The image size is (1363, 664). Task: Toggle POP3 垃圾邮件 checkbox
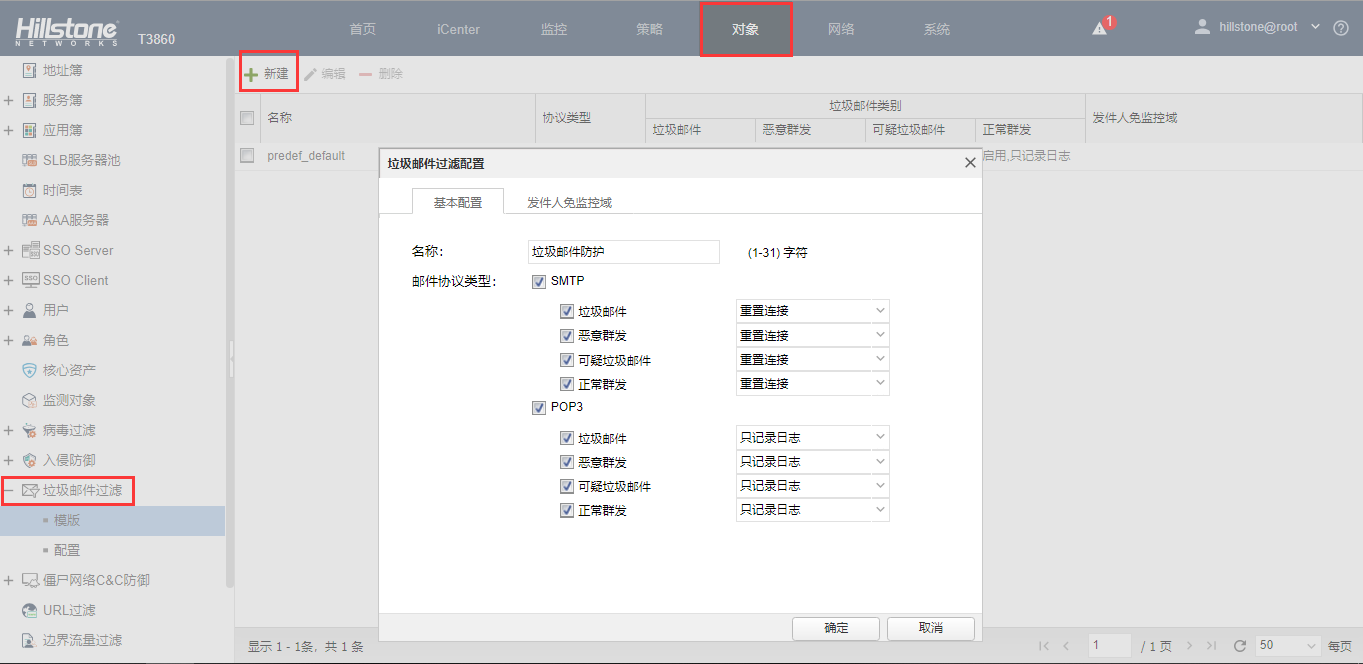(x=567, y=438)
